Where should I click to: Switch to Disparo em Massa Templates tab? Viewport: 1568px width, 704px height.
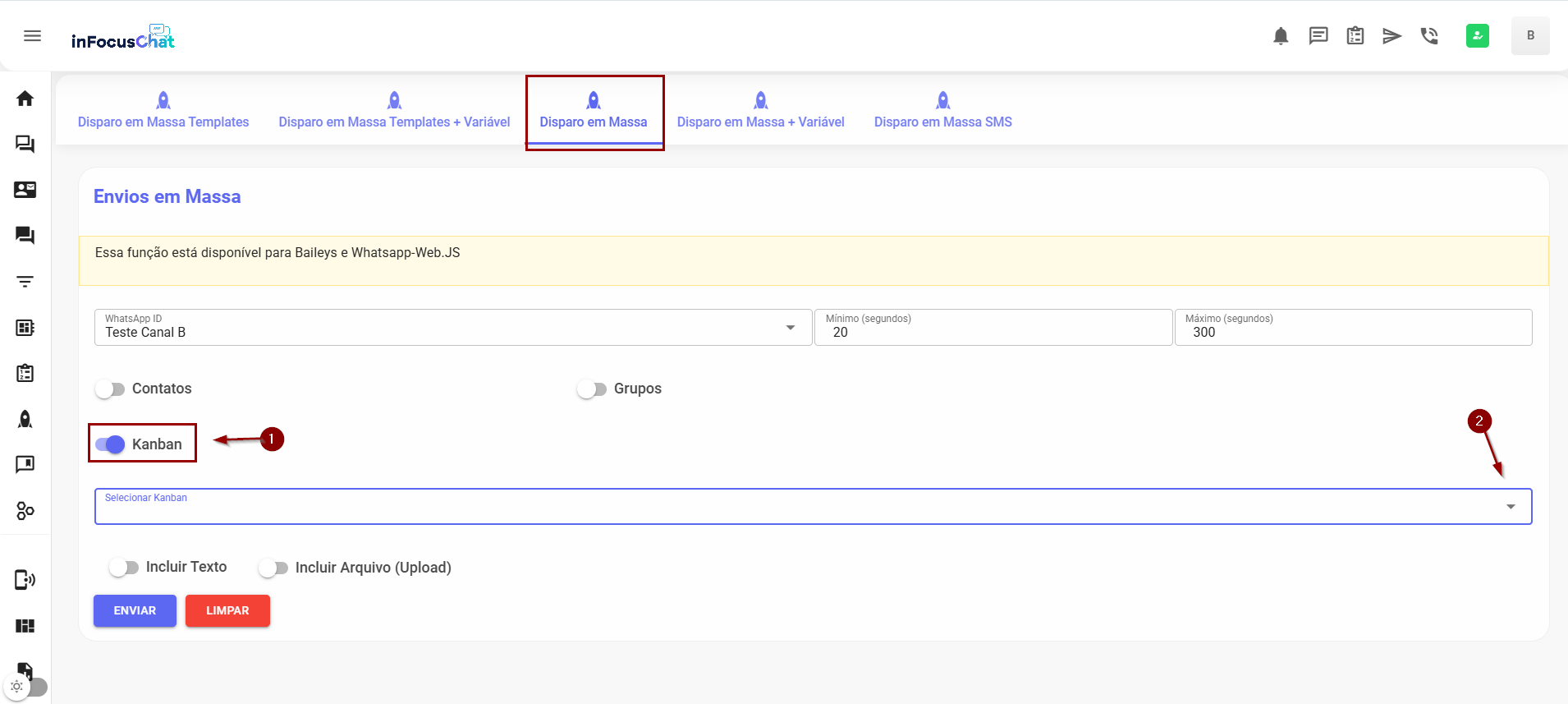[163, 111]
